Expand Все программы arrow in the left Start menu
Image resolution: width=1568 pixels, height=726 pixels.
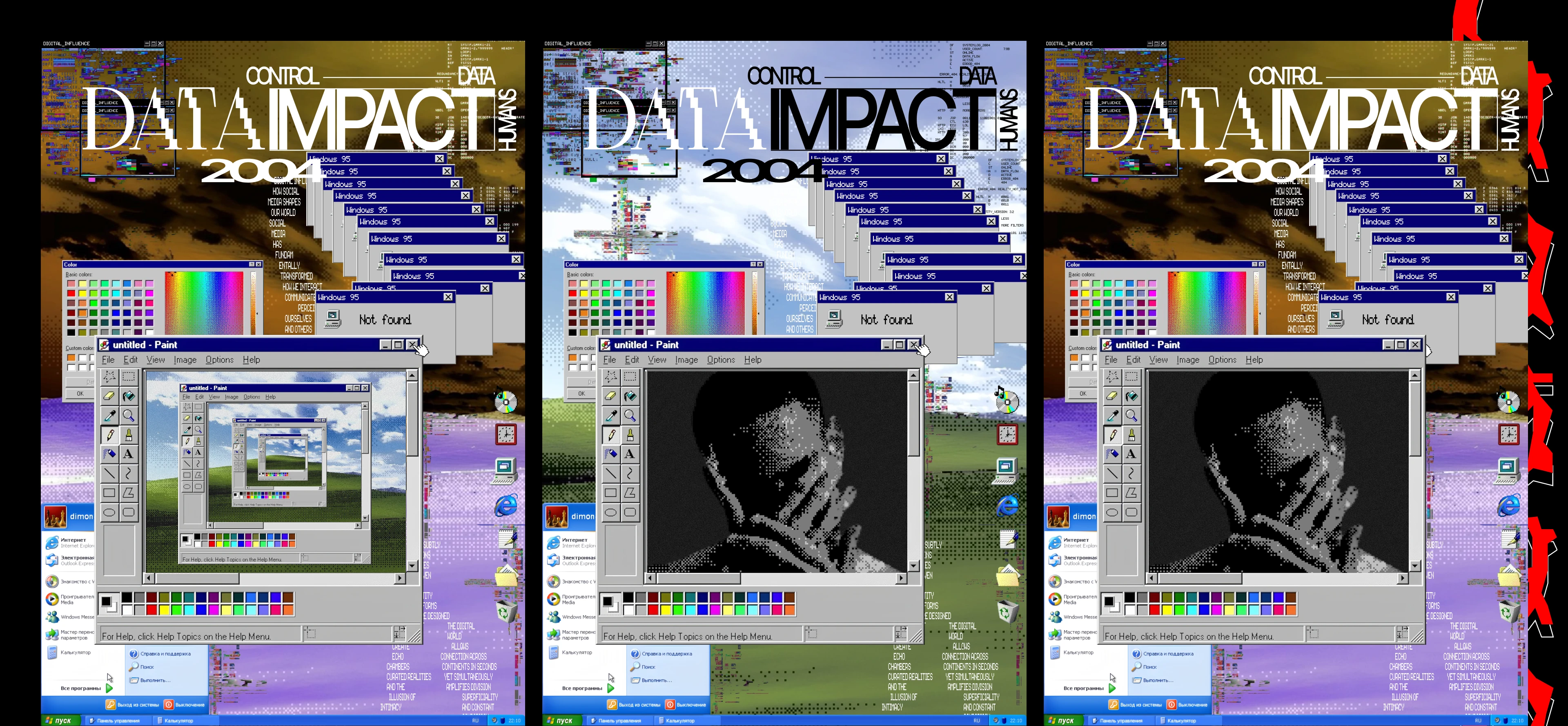tap(109, 688)
